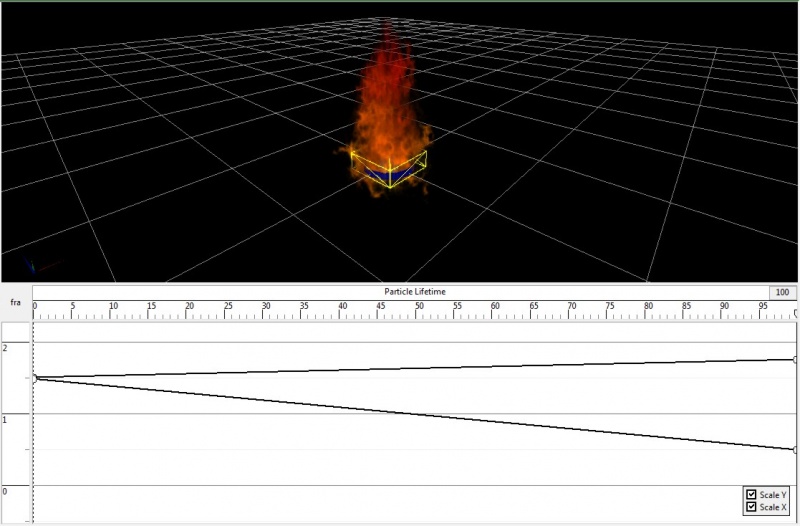Uncheck the Scale Y curve checkbox

click(751, 495)
